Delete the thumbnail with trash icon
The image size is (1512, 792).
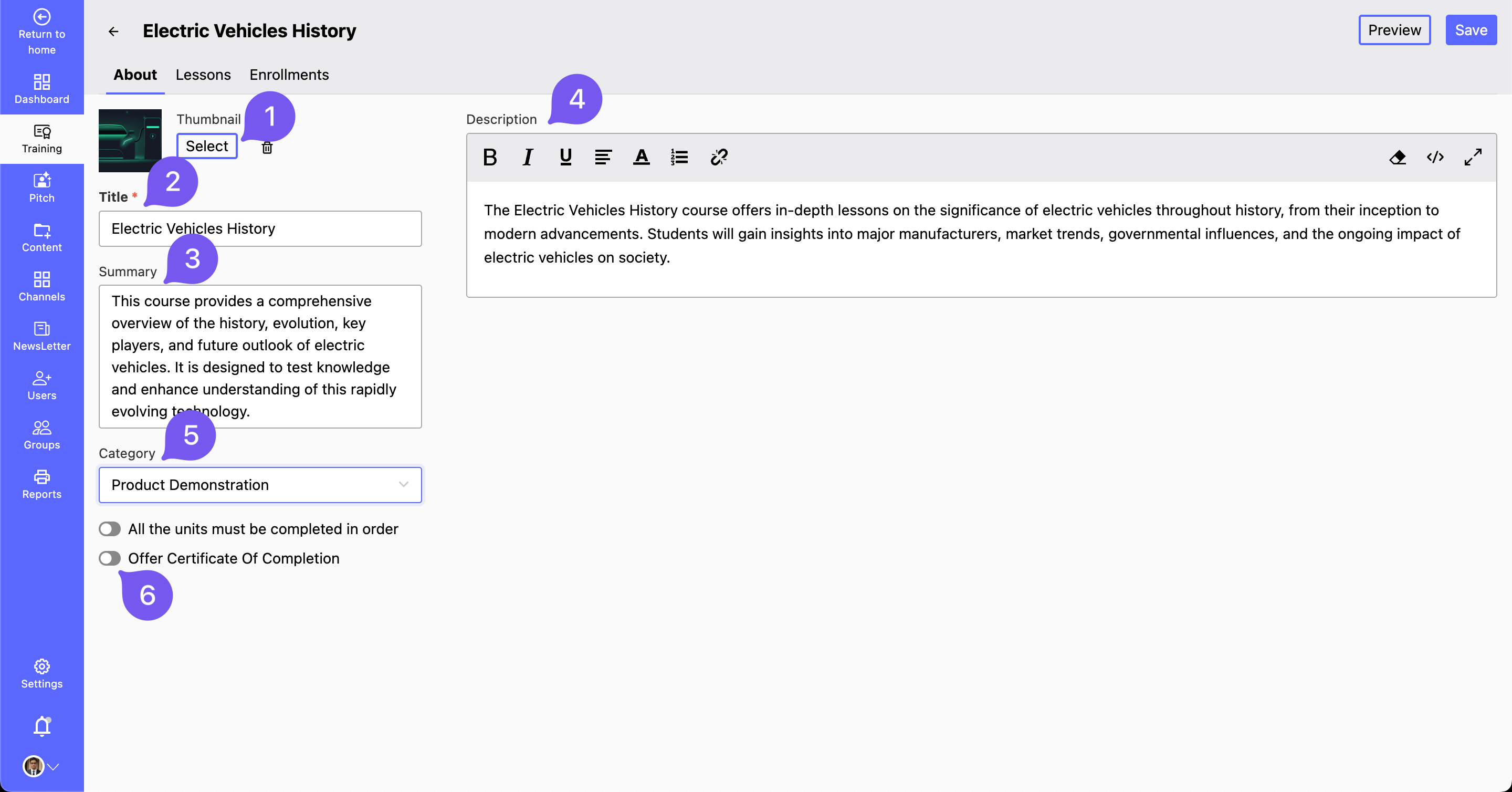267,148
